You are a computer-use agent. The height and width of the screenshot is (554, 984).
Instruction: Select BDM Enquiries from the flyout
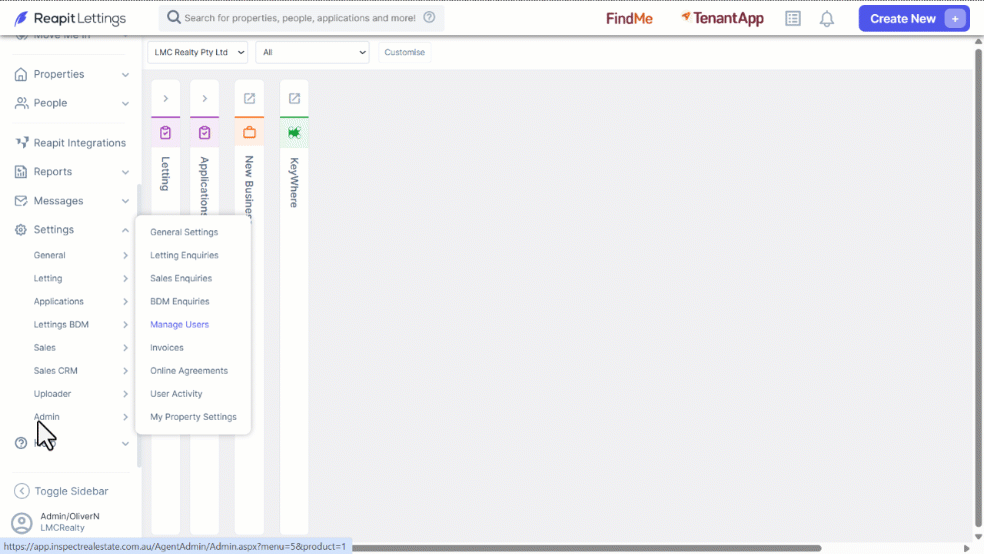(x=179, y=301)
